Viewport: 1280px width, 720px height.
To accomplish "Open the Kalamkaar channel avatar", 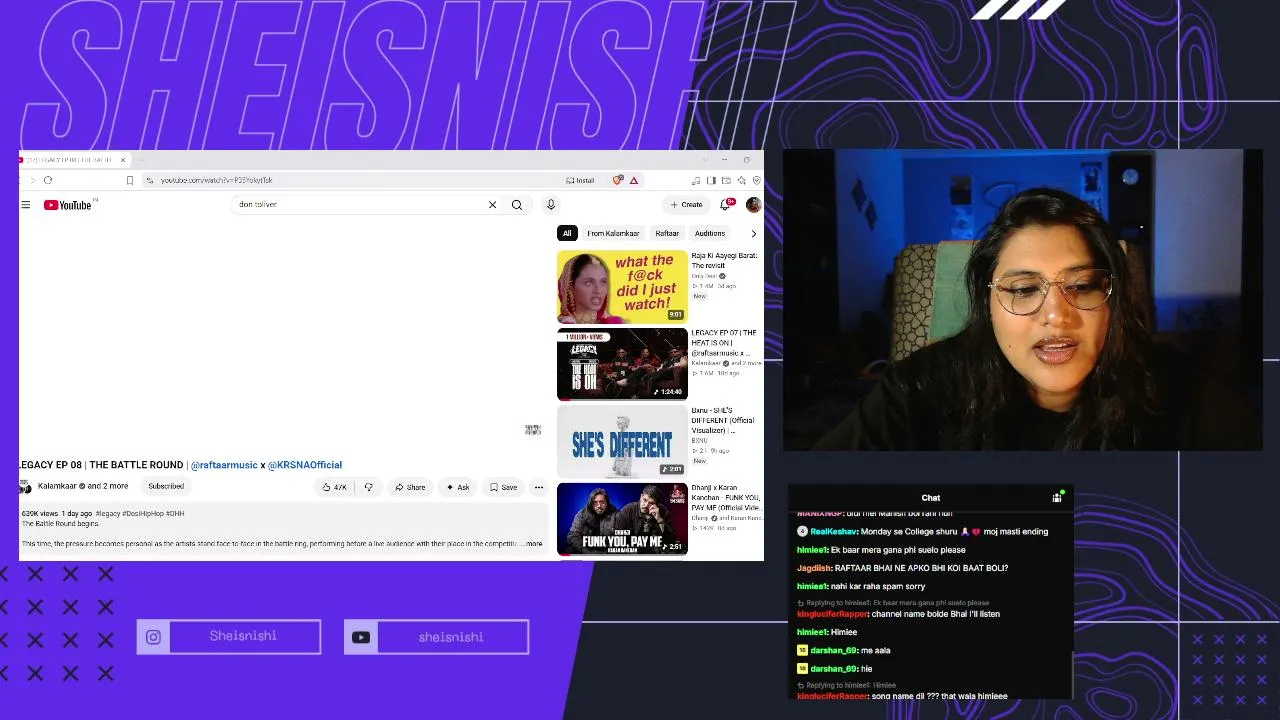I will 25,487.
